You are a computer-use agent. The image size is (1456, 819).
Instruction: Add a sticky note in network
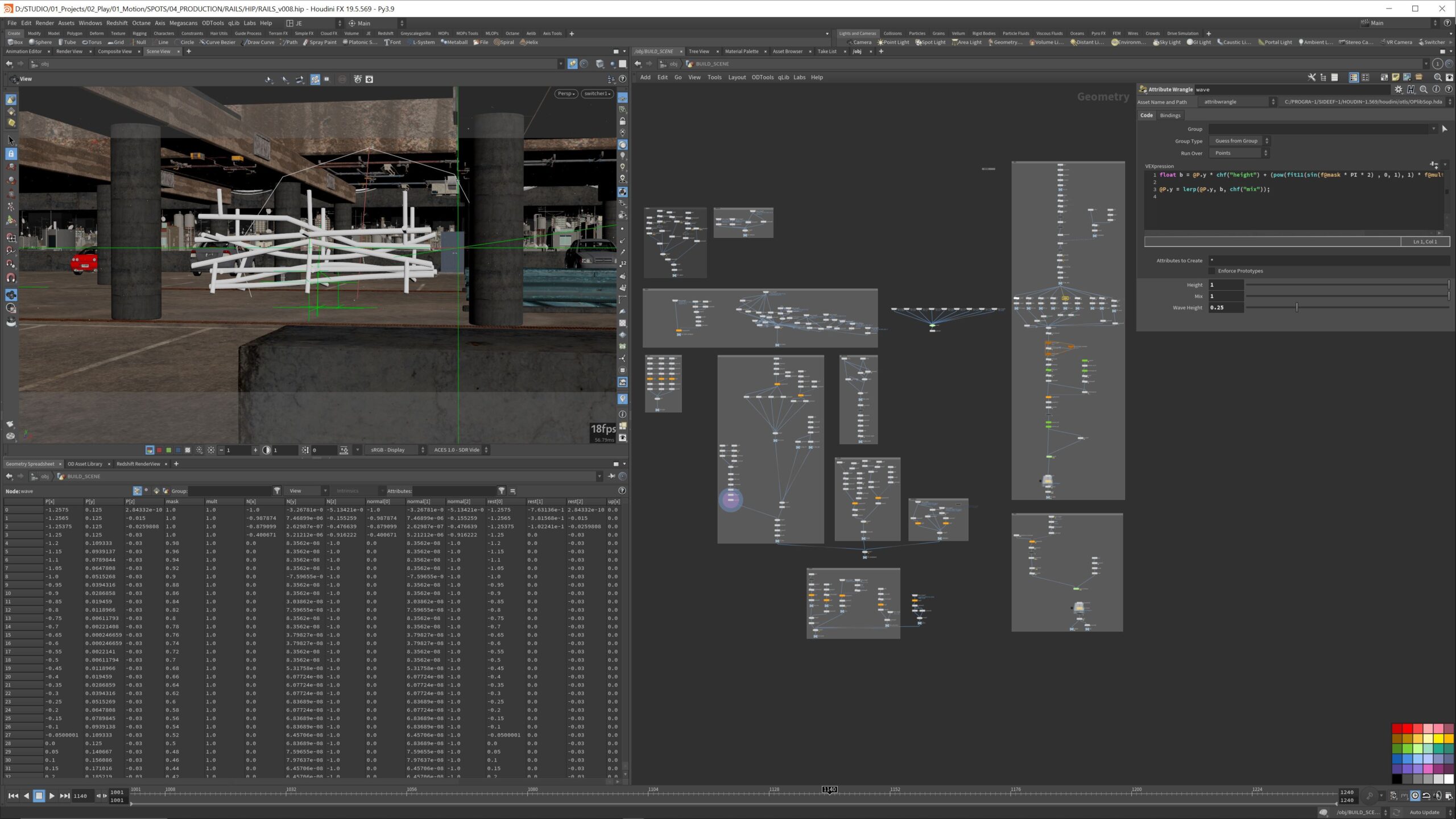click(1395, 77)
